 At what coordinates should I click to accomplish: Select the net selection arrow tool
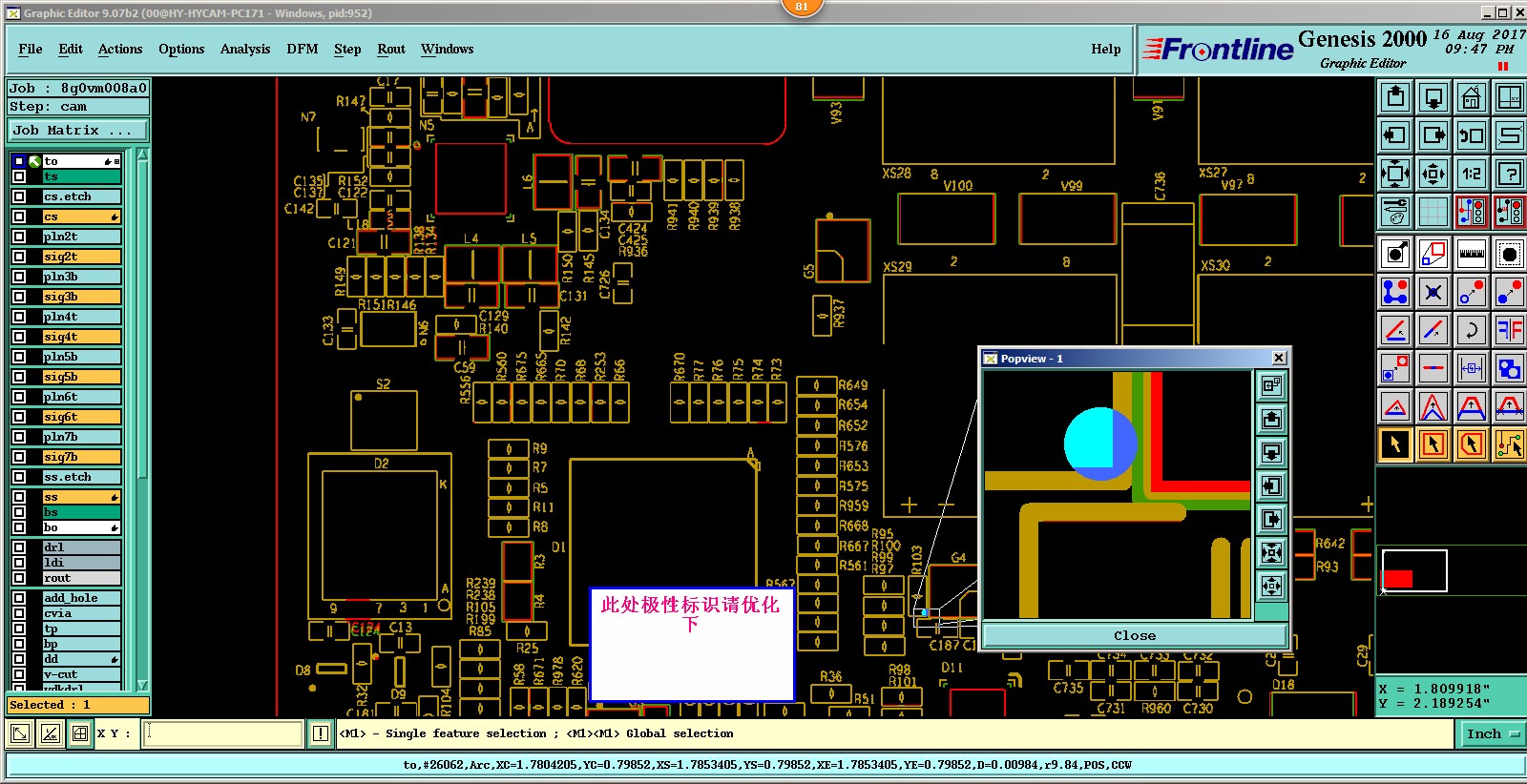point(1510,444)
